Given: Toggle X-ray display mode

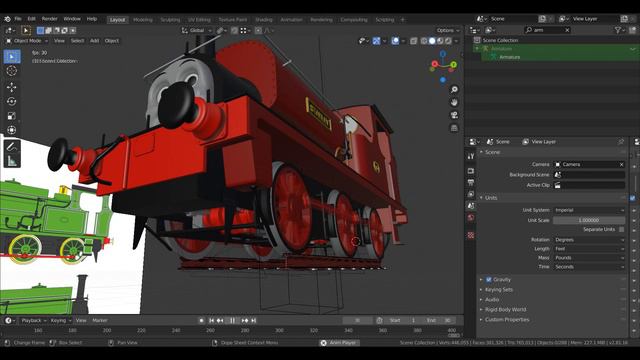Looking at the screenshot, I should (x=413, y=41).
